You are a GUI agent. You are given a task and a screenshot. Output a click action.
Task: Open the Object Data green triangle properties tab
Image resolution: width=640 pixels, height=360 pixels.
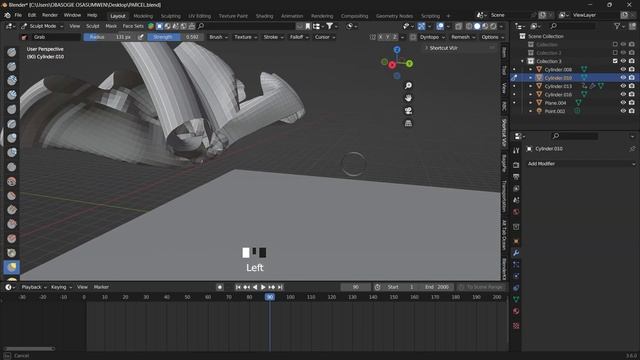[x=516, y=299]
